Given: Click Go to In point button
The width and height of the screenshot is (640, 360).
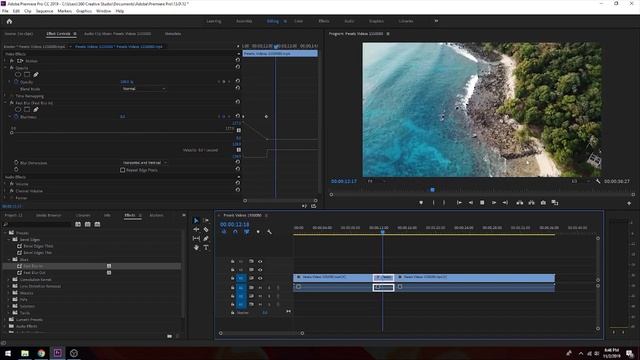Looking at the screenshot, I should [x=459, y=202].
